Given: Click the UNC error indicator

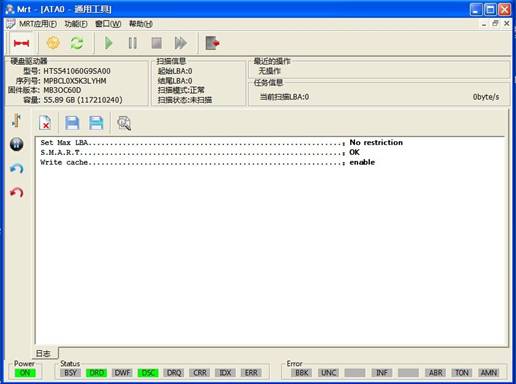Looking at the screenshot, I should (x=328, y=373).
